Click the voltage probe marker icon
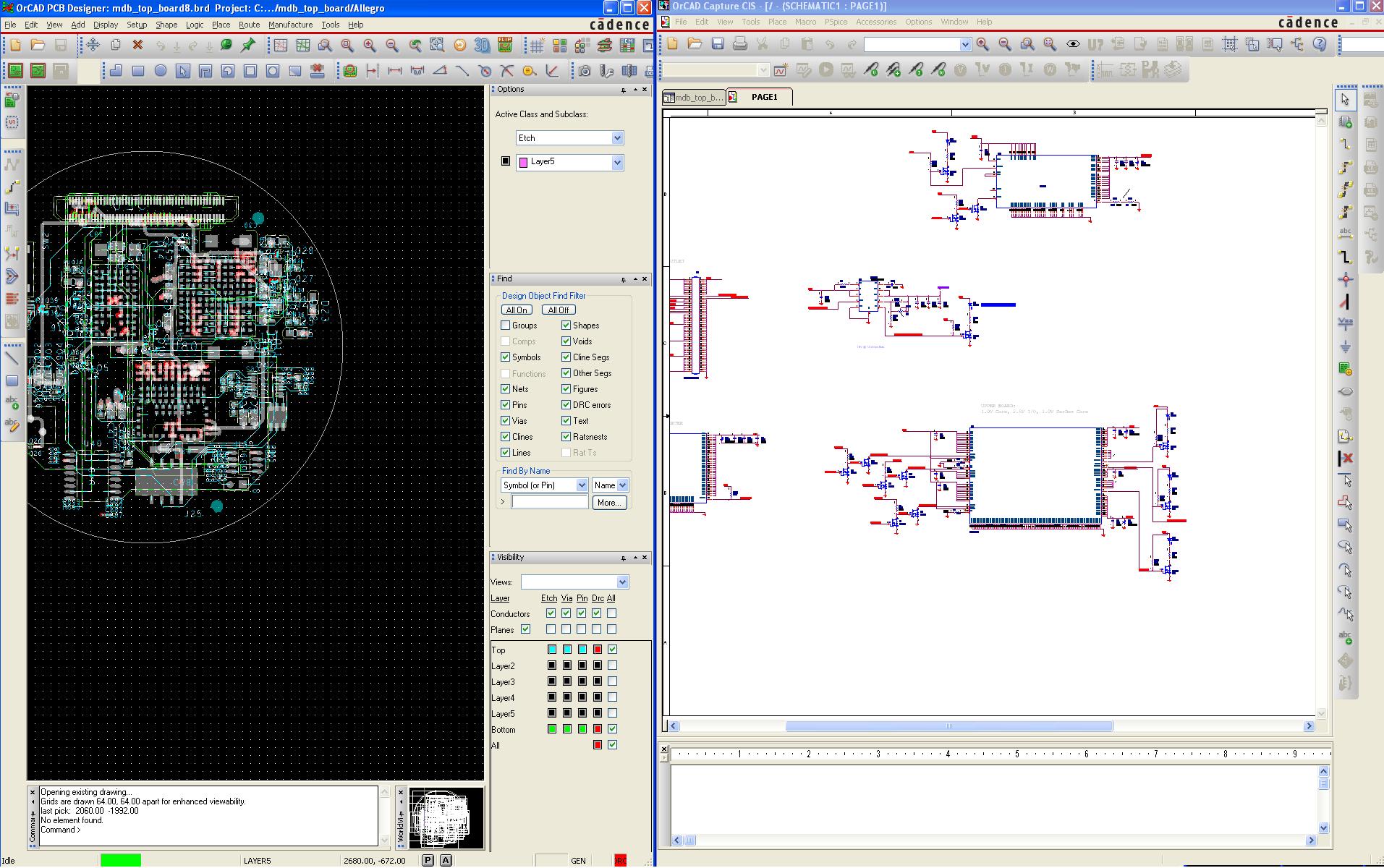Viewport: 1384px width, 868px height. [x=871, y=70]
